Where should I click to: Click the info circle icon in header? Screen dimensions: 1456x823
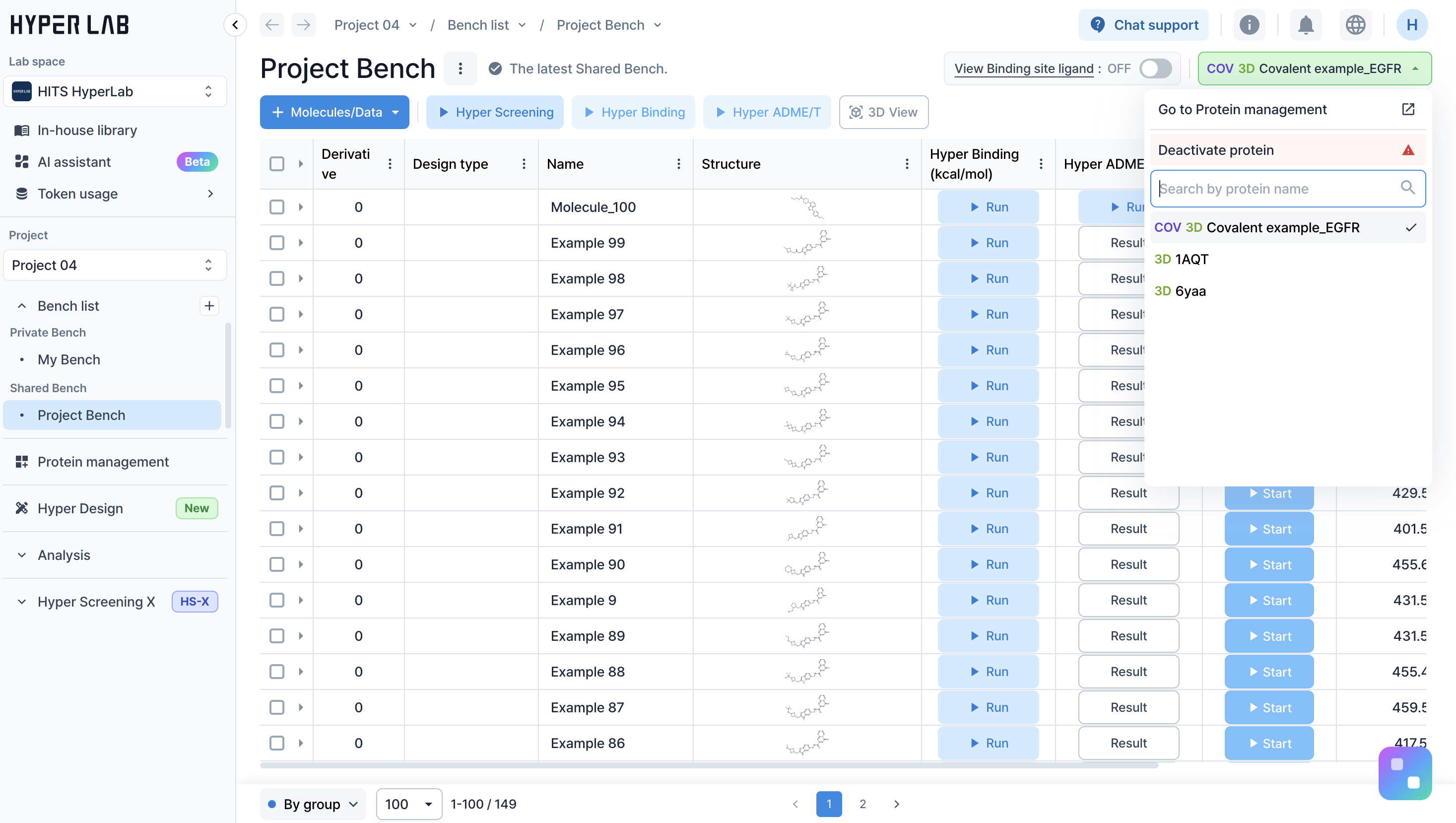[x=1249, y=25]
